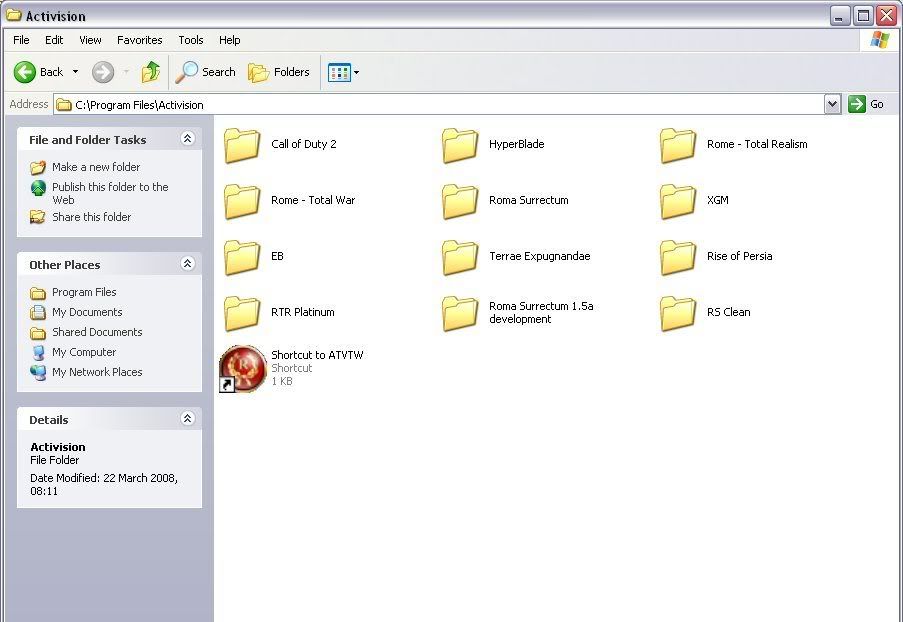The width and height of the screenshot is (903, 622).
Task: Select the HyperBlade folder icon
Action: [x=461, y=145]
